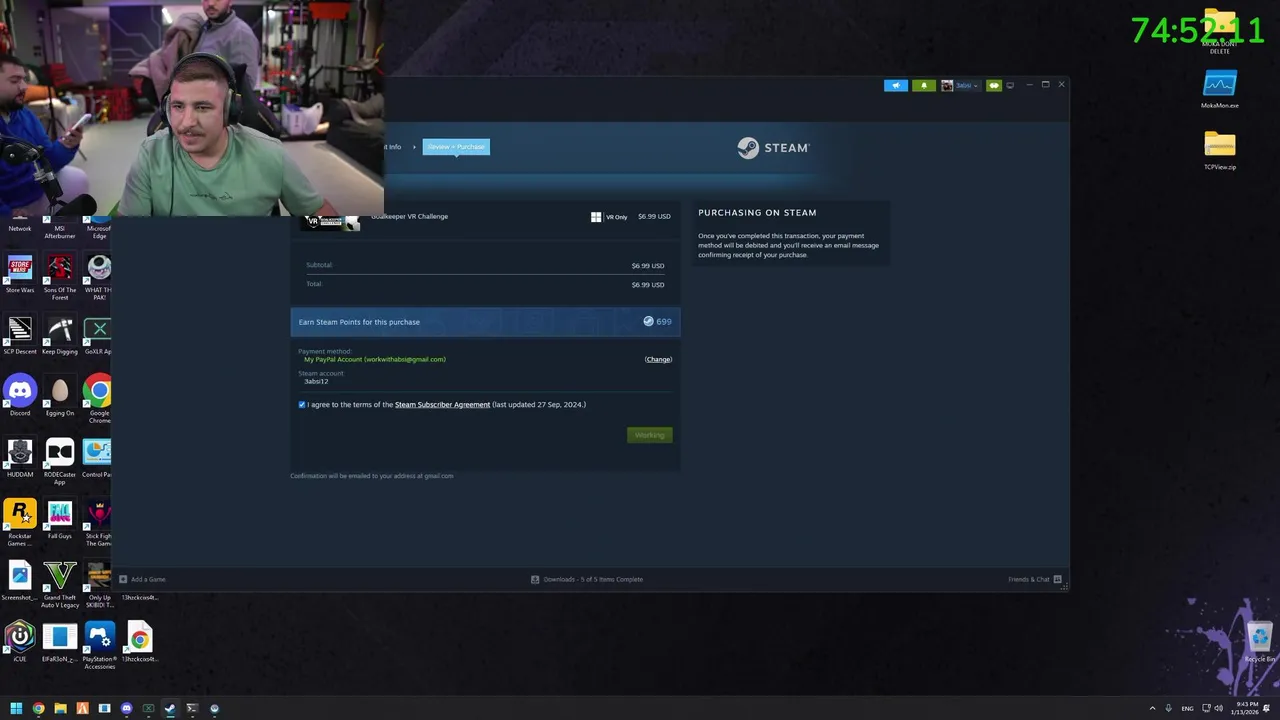
Task: Click the Steam Points coin icon
Action: pos(648,322)
